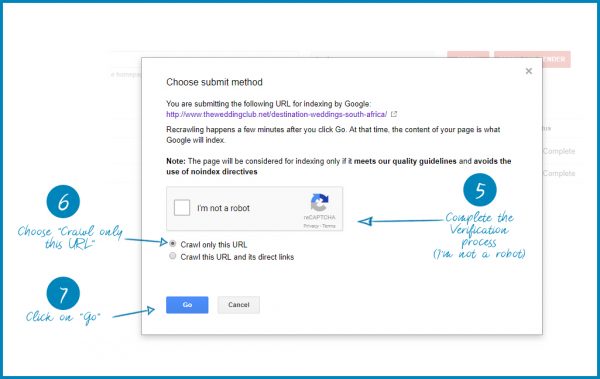Click the arrow icon pointing at Go
The width and height of the screenshot is (600, 379).
[134, 313]
